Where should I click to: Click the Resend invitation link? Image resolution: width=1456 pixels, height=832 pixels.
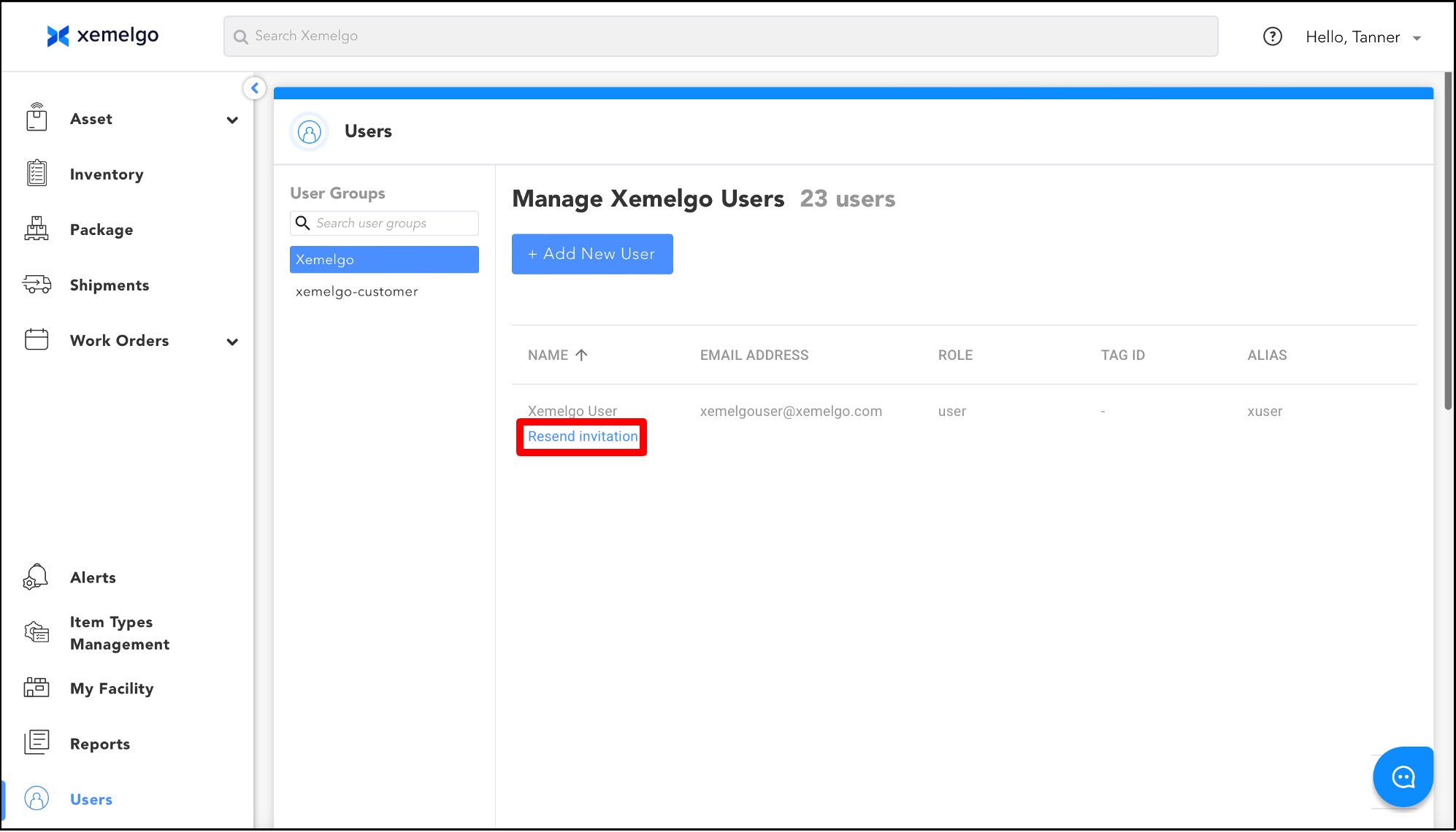point(582,436)
